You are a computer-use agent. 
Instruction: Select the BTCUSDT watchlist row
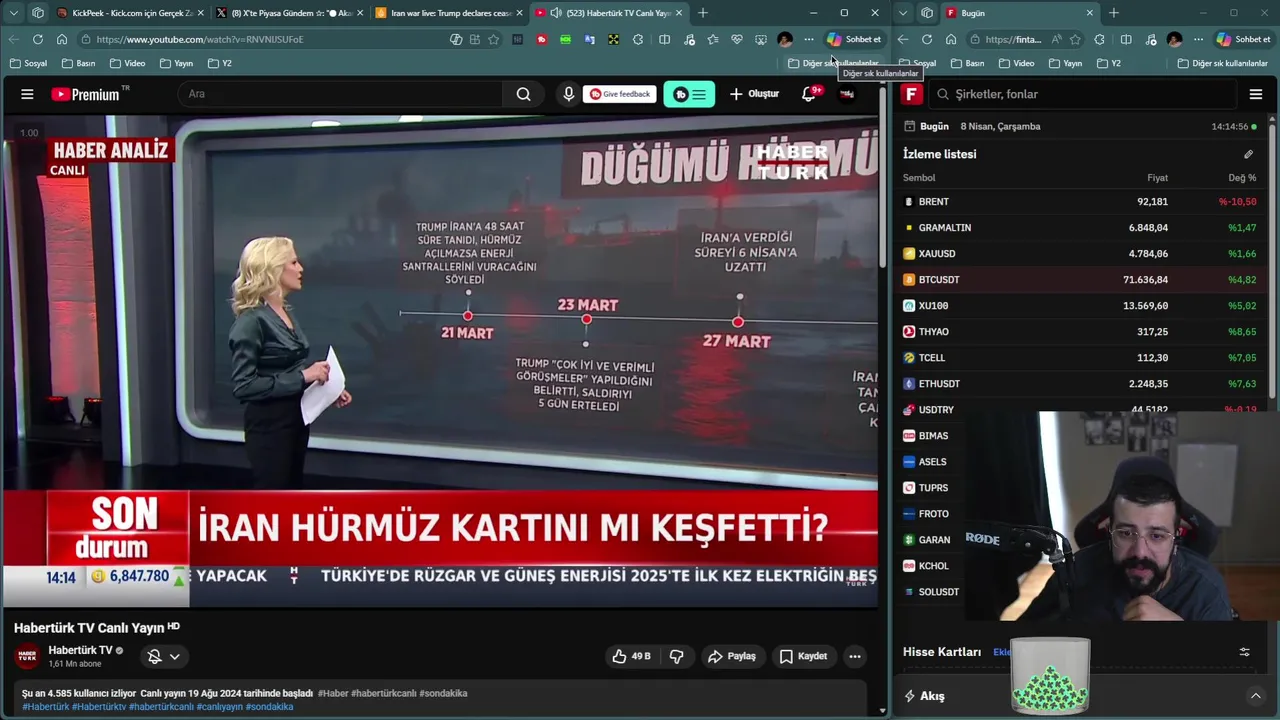click(1080, 279)
